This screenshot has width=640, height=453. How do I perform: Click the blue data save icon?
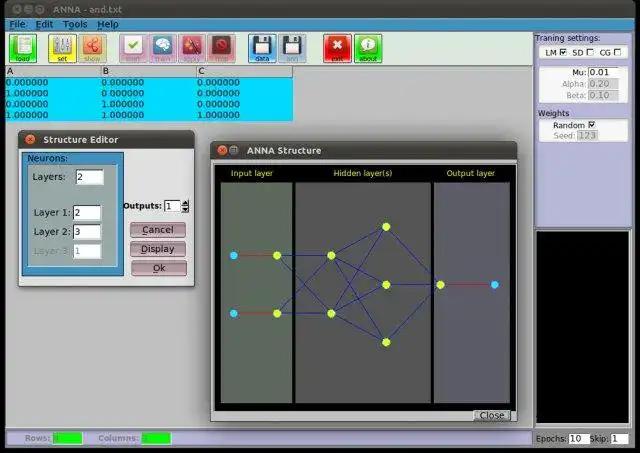point(262,49)
